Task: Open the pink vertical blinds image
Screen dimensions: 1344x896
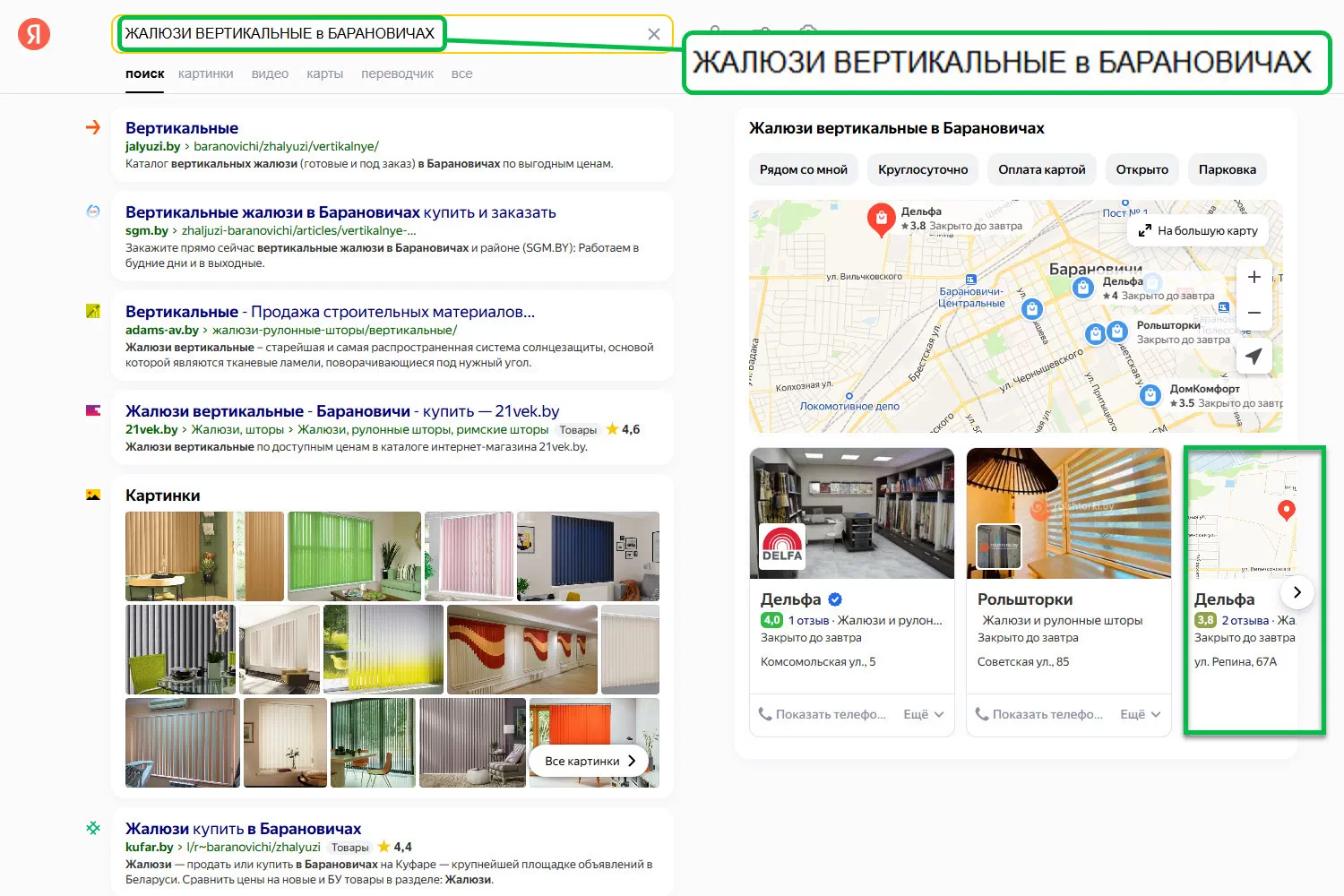Action: [469, 556]
